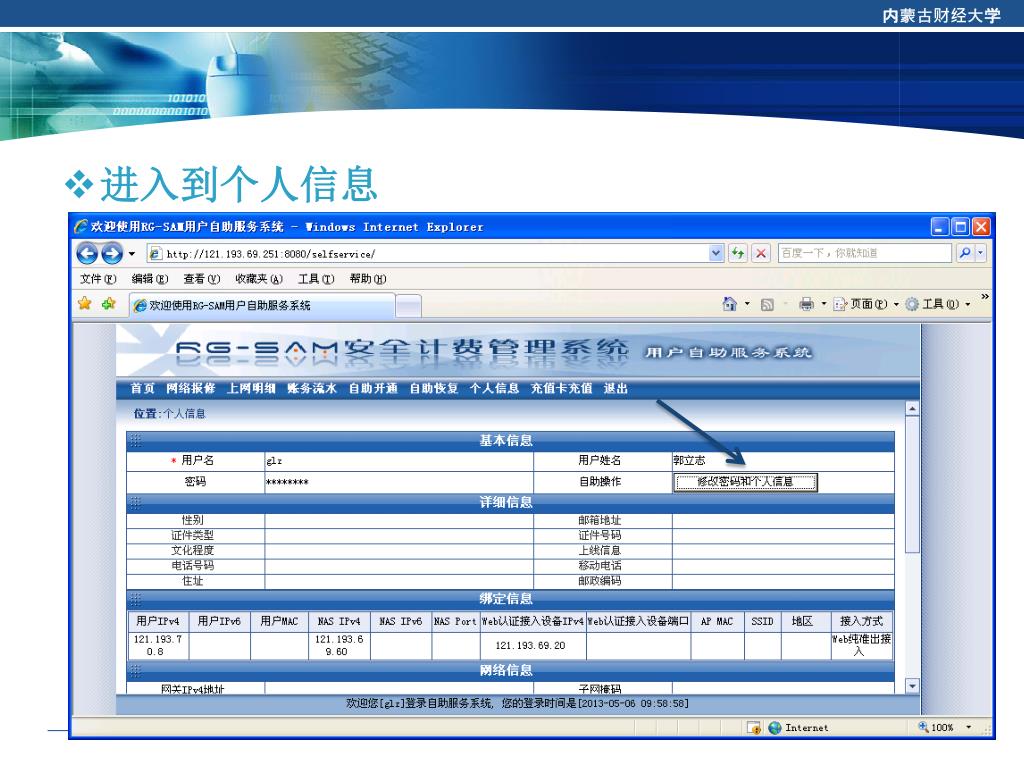The height and width of the screenshot is (768, 1024).
Task: Click the search magnifier icon
Action: (965, 253)
